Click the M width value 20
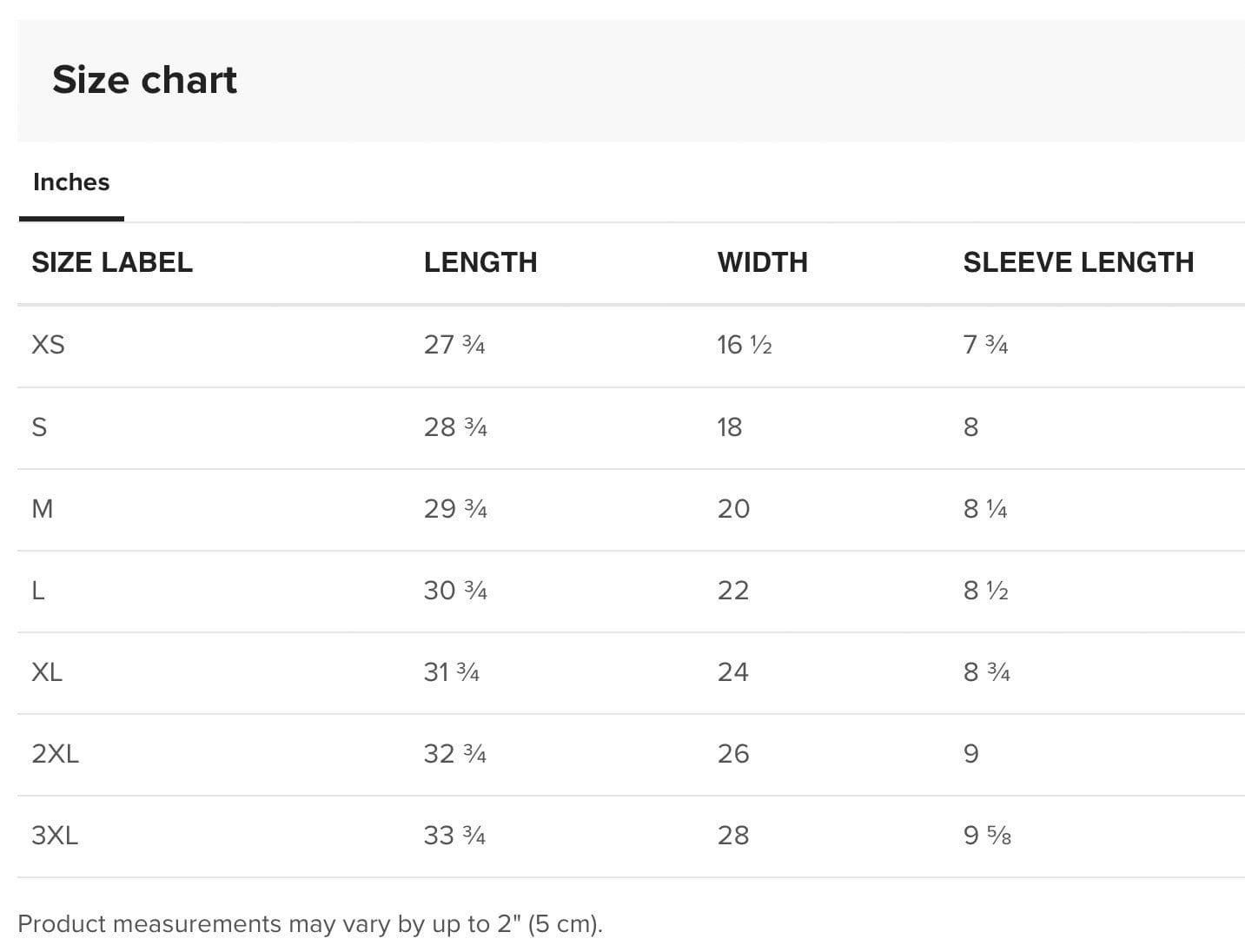The height and width of the screenshot is (952, 1245). tap(733, 509)
